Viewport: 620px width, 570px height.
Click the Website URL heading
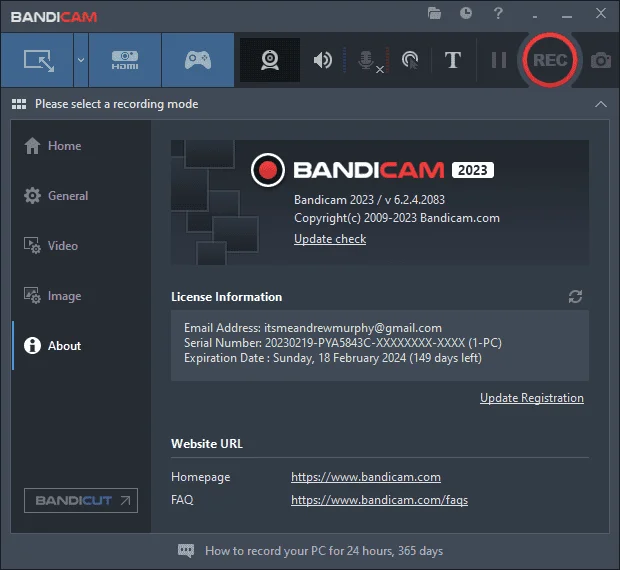207,444
